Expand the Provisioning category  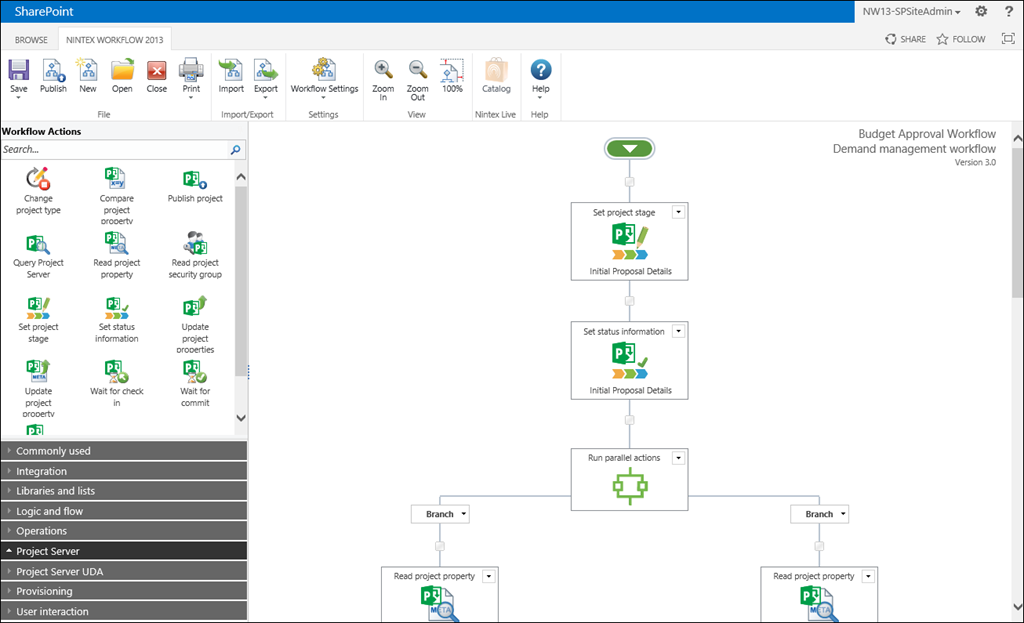point(124,591)
